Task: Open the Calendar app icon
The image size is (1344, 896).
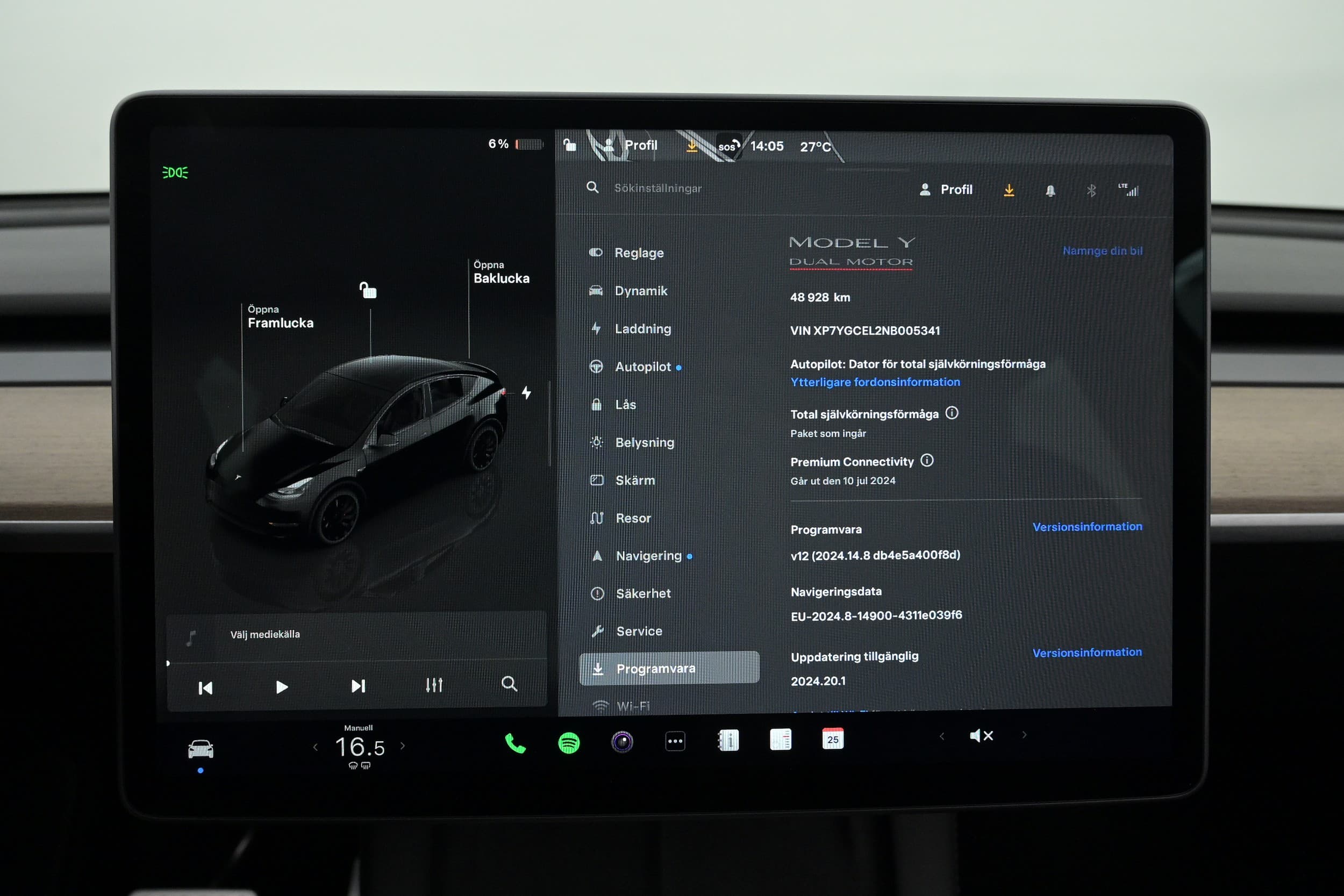Action: pyautogui.click(x=833, y=739)
